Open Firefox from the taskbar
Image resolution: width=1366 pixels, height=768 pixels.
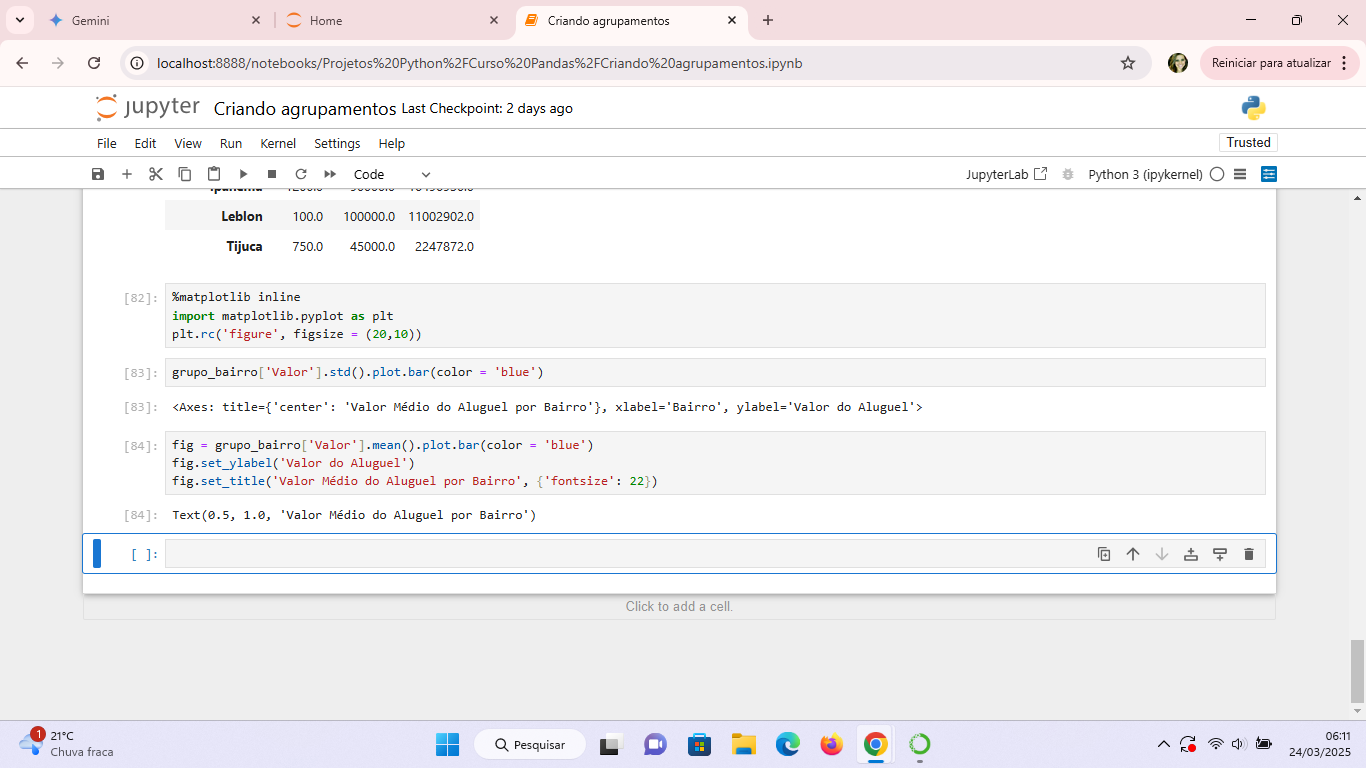831,744
